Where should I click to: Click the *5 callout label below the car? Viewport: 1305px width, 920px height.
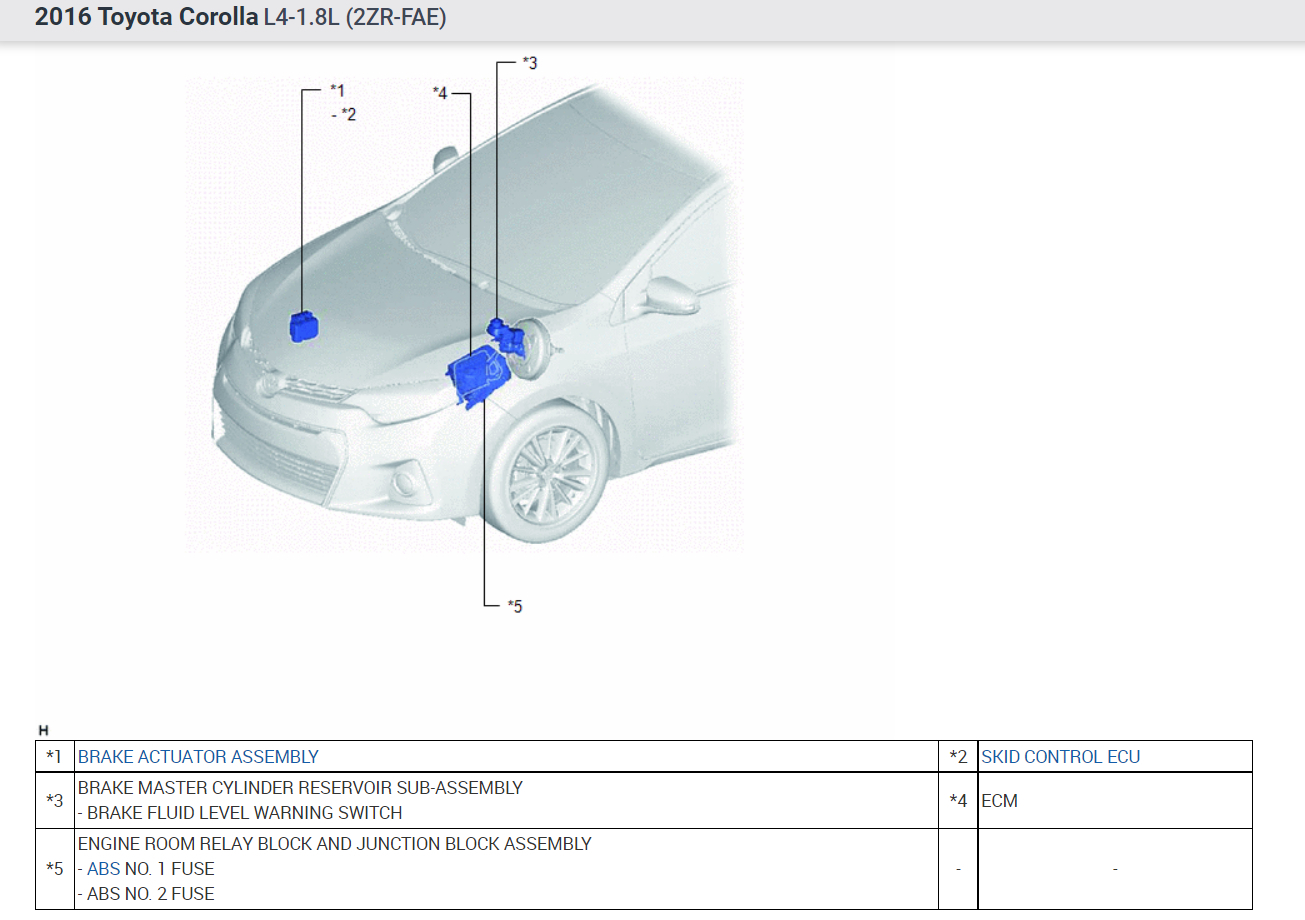(515, 606)
